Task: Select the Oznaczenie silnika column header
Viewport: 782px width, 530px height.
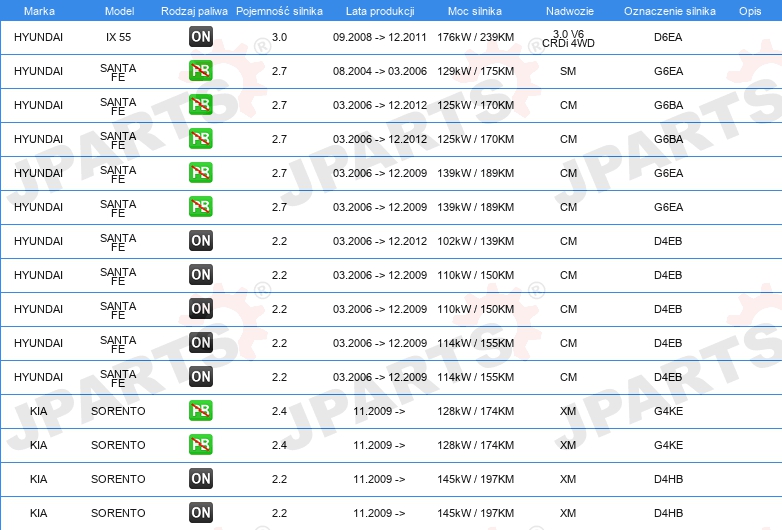Action: pyautogui.click(x=670, y=11)
